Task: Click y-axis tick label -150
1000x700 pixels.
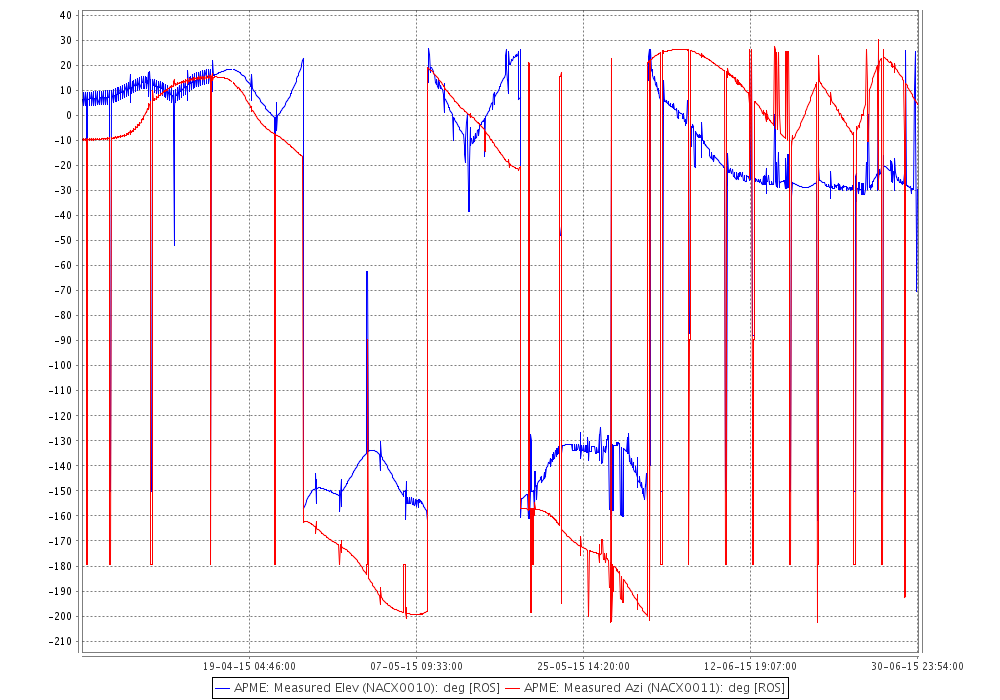Action: [x=60, y=491]
